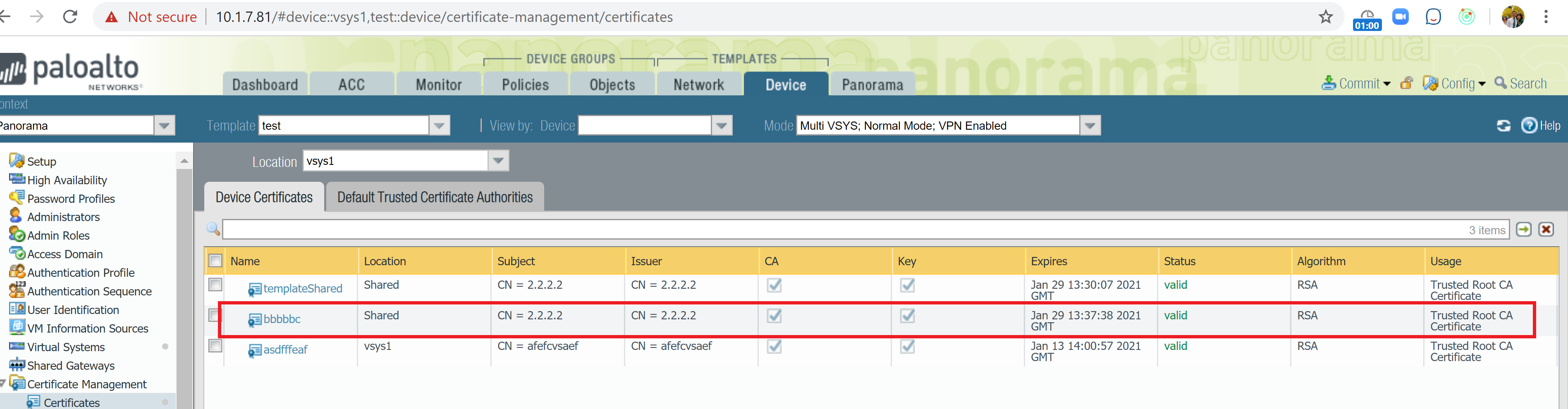The width and height of the screenshot is (1568, 409).
Task: Check the row checkbox for asdfffeaf certificate
Action: point(215,346)
